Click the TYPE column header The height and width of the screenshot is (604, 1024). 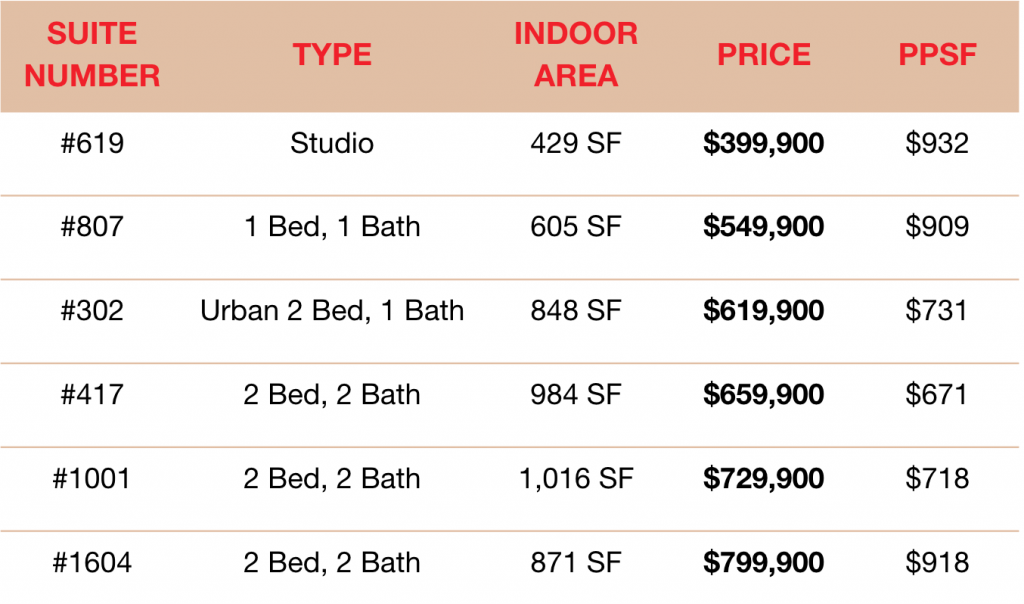332,56
